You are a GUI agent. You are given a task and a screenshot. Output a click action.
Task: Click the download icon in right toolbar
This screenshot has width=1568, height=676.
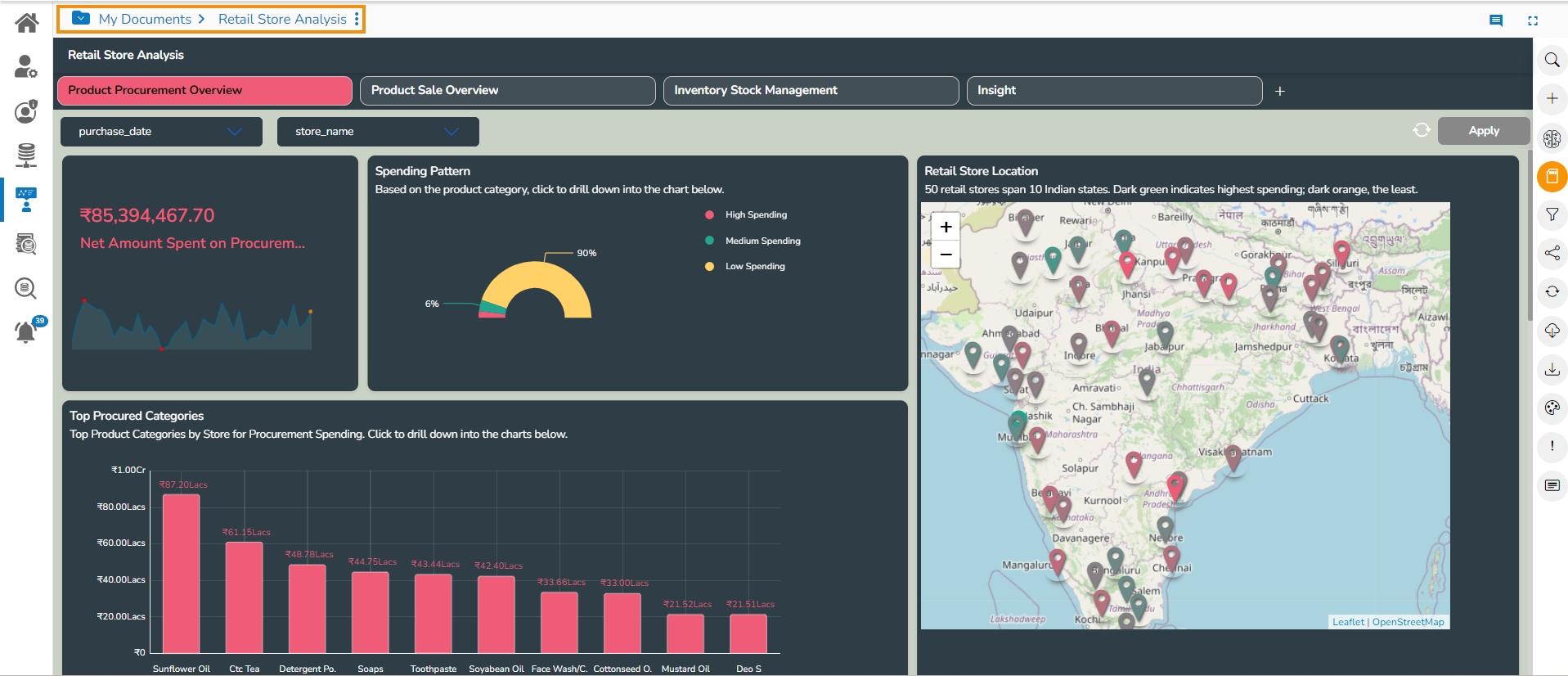click(1552, 369)
